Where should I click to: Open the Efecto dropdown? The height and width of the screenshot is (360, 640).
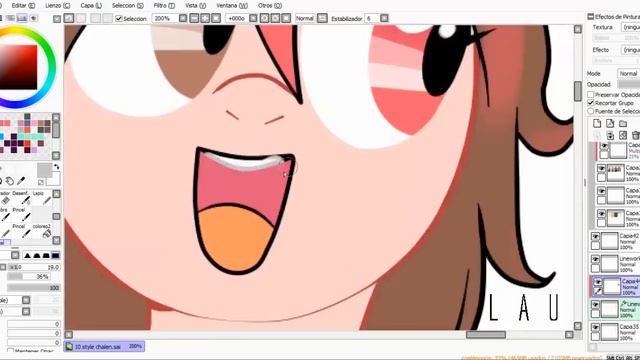pyautogui.click(x=631, y=50)
